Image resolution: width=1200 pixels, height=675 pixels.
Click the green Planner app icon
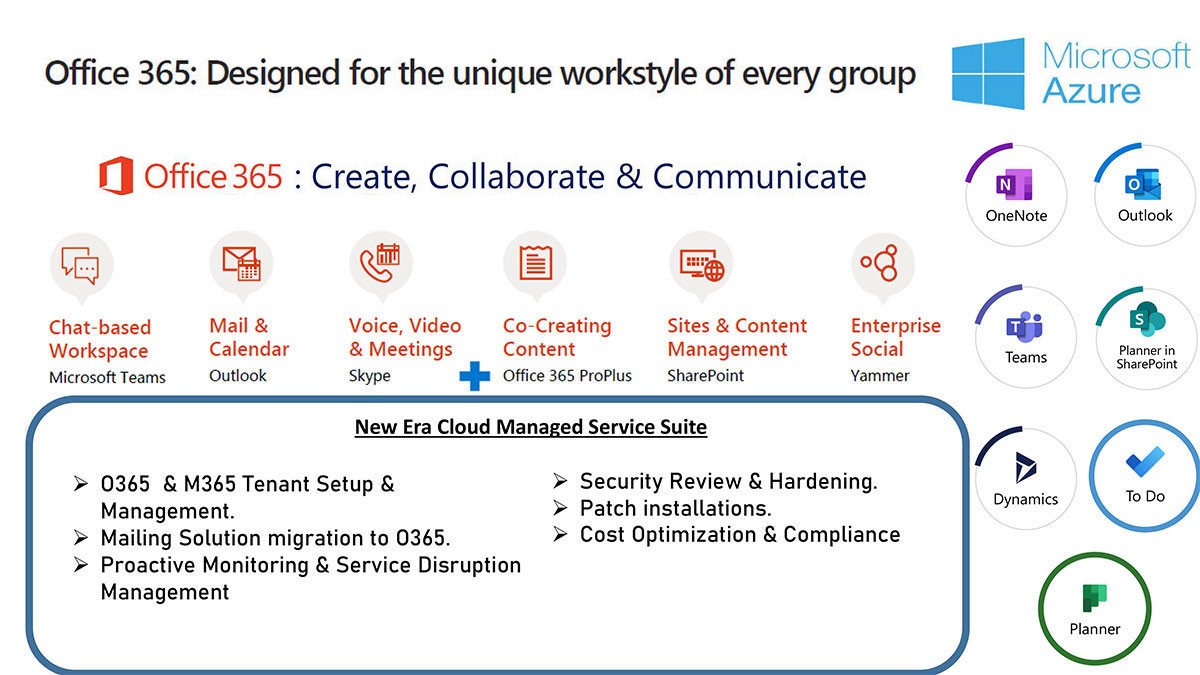tap(1094, 599)
